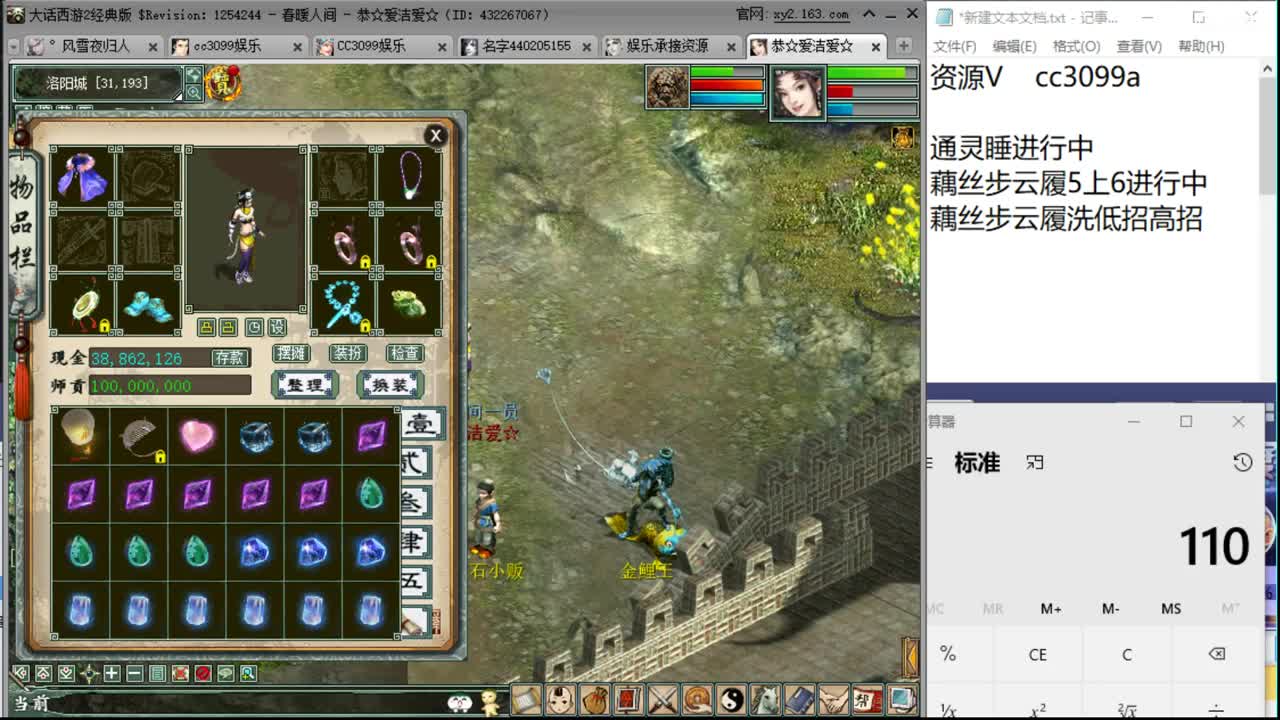Open Notepad 文件(F) menu

click(x=954, y=46)
